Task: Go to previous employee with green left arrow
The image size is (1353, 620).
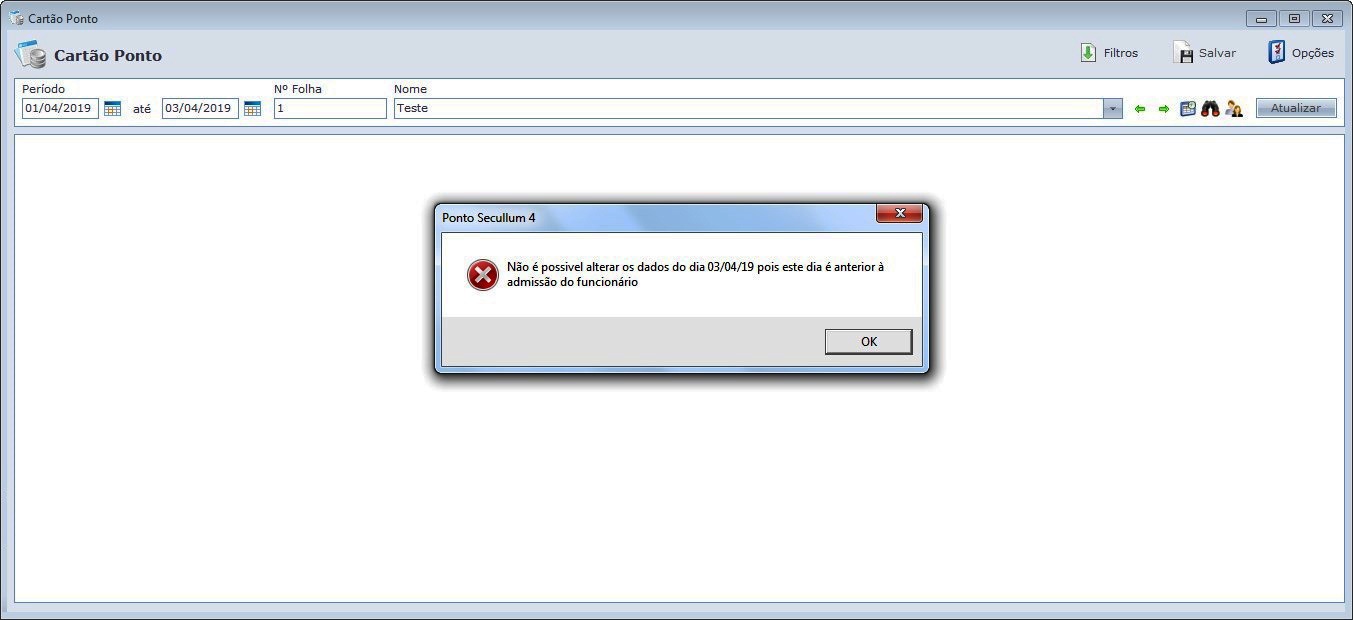Action: (x=1140, y=109)
